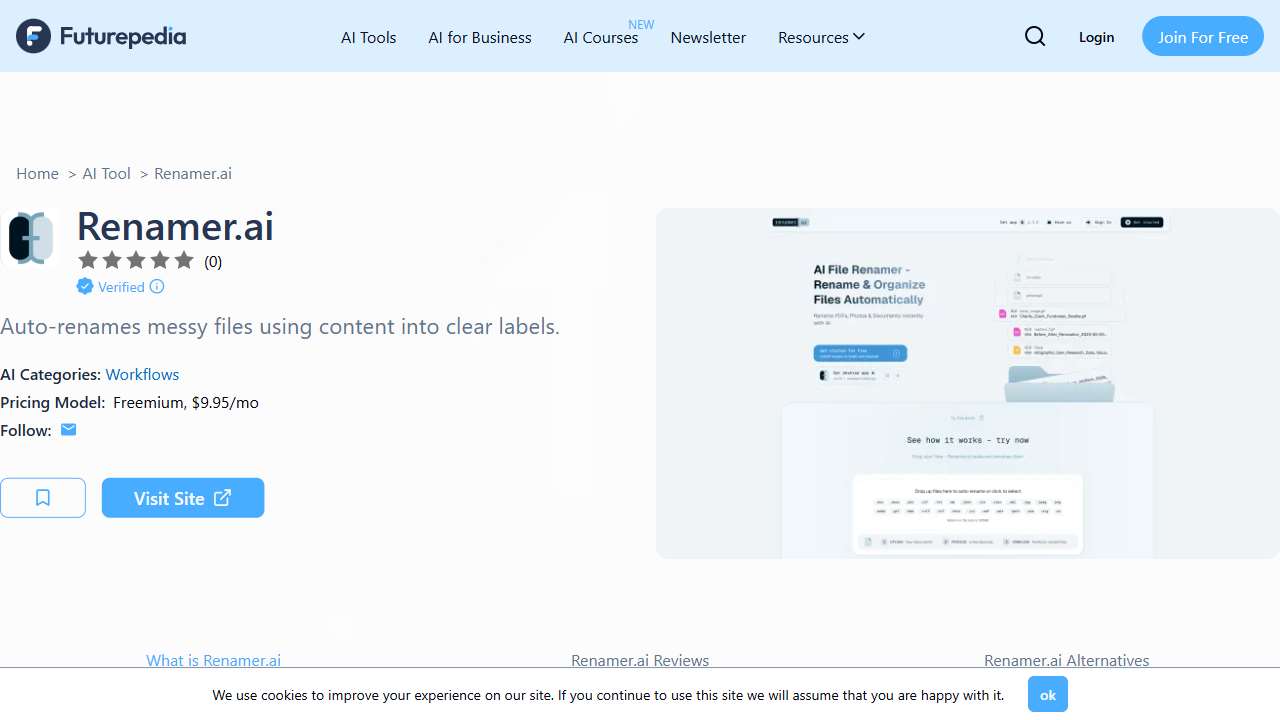Click the info icon beside Verified
The height and width of the screenshot is (720, 1280).
[x=157, y=287]
